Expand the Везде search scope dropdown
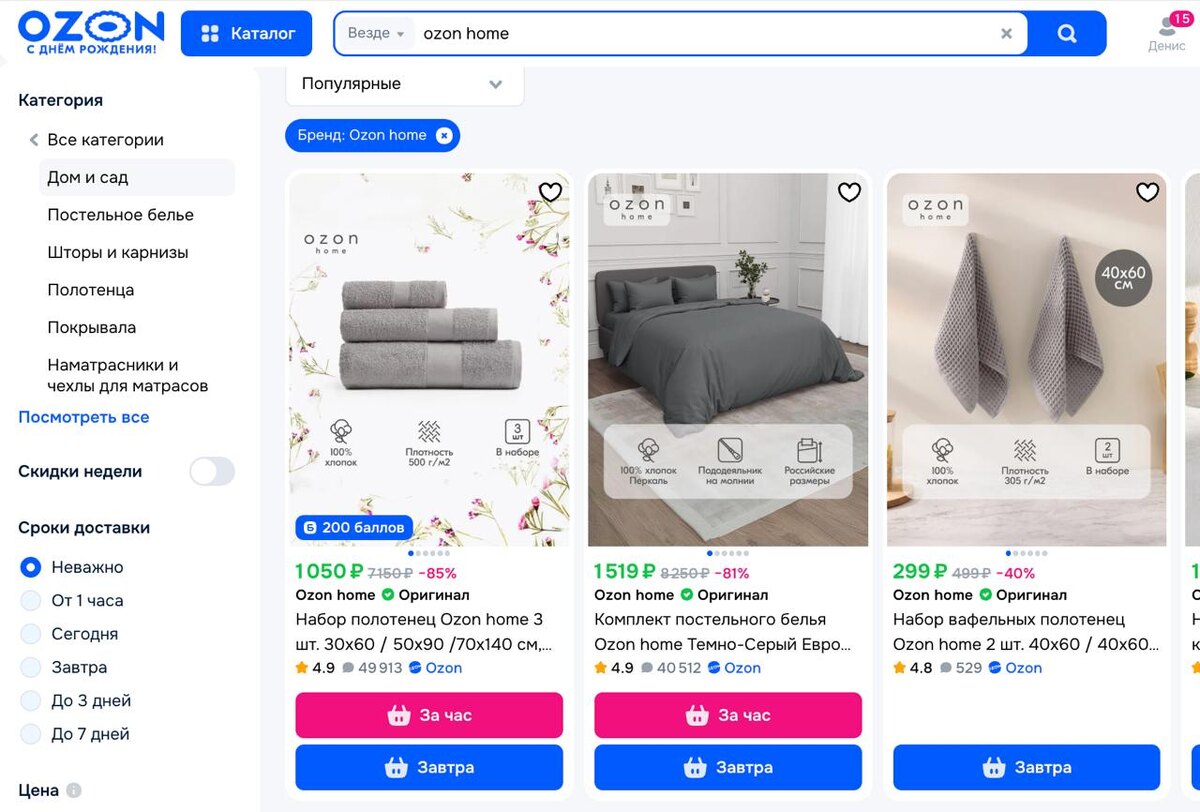The image size is (1200, 812). coord(376,33)
